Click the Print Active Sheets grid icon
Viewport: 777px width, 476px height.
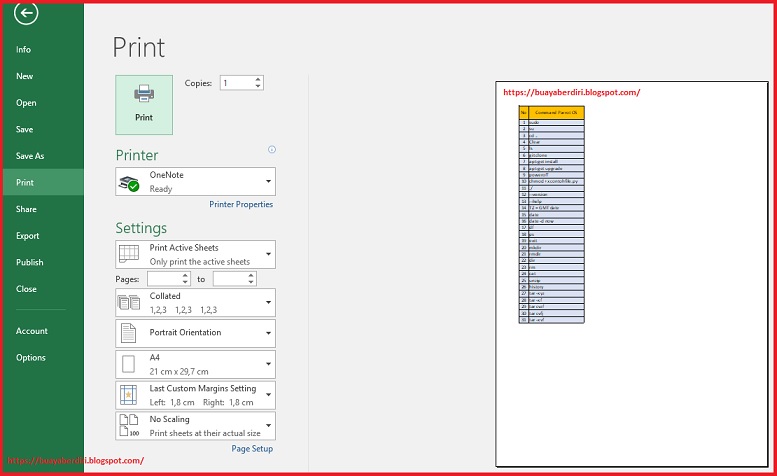point(129,254)
